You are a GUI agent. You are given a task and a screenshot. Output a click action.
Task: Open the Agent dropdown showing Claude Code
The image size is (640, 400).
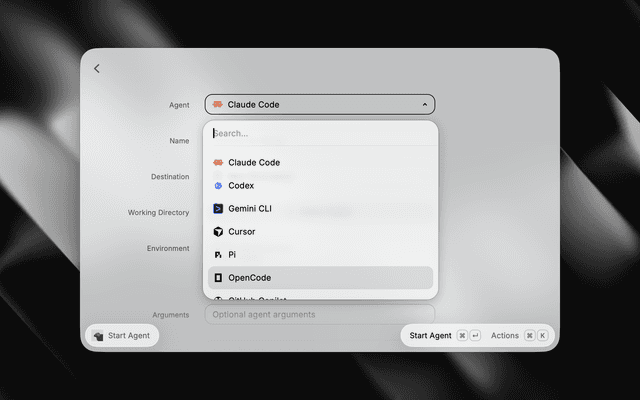(x=320, y=104)
